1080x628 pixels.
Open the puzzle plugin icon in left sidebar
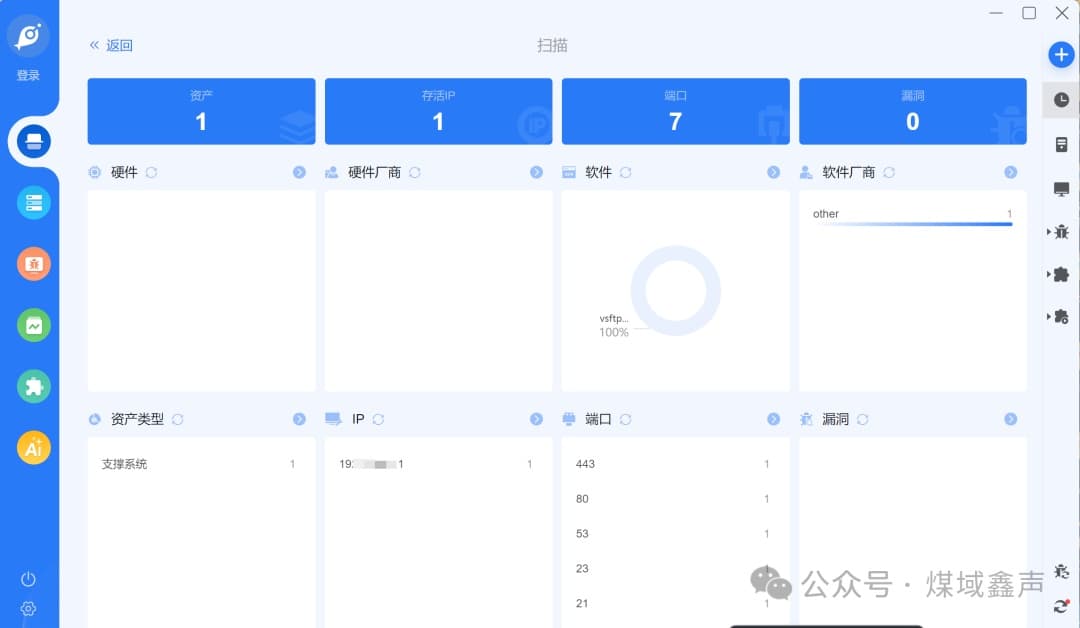[34, 386]
